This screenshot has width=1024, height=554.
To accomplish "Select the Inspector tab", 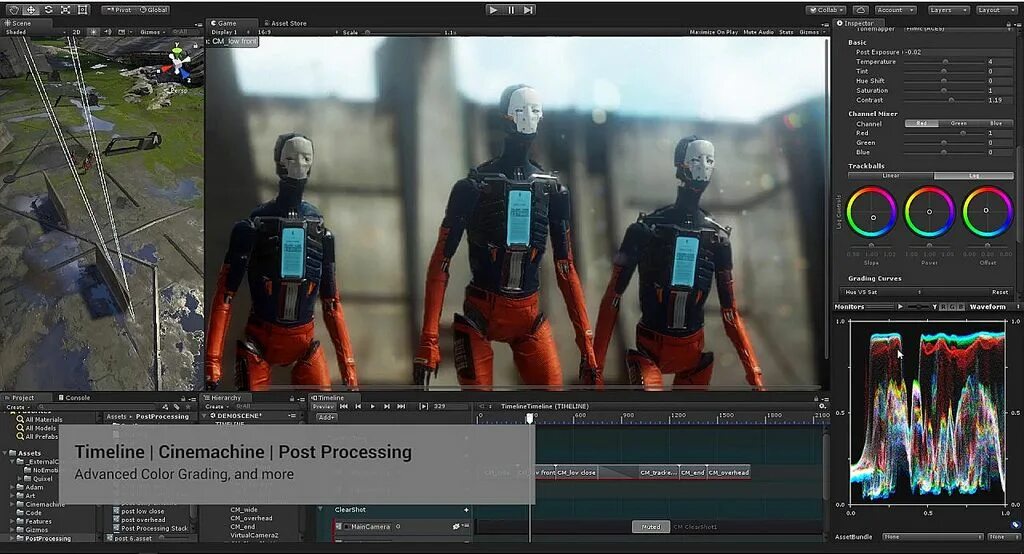I will pyautogui.click(x=856, y=23).
